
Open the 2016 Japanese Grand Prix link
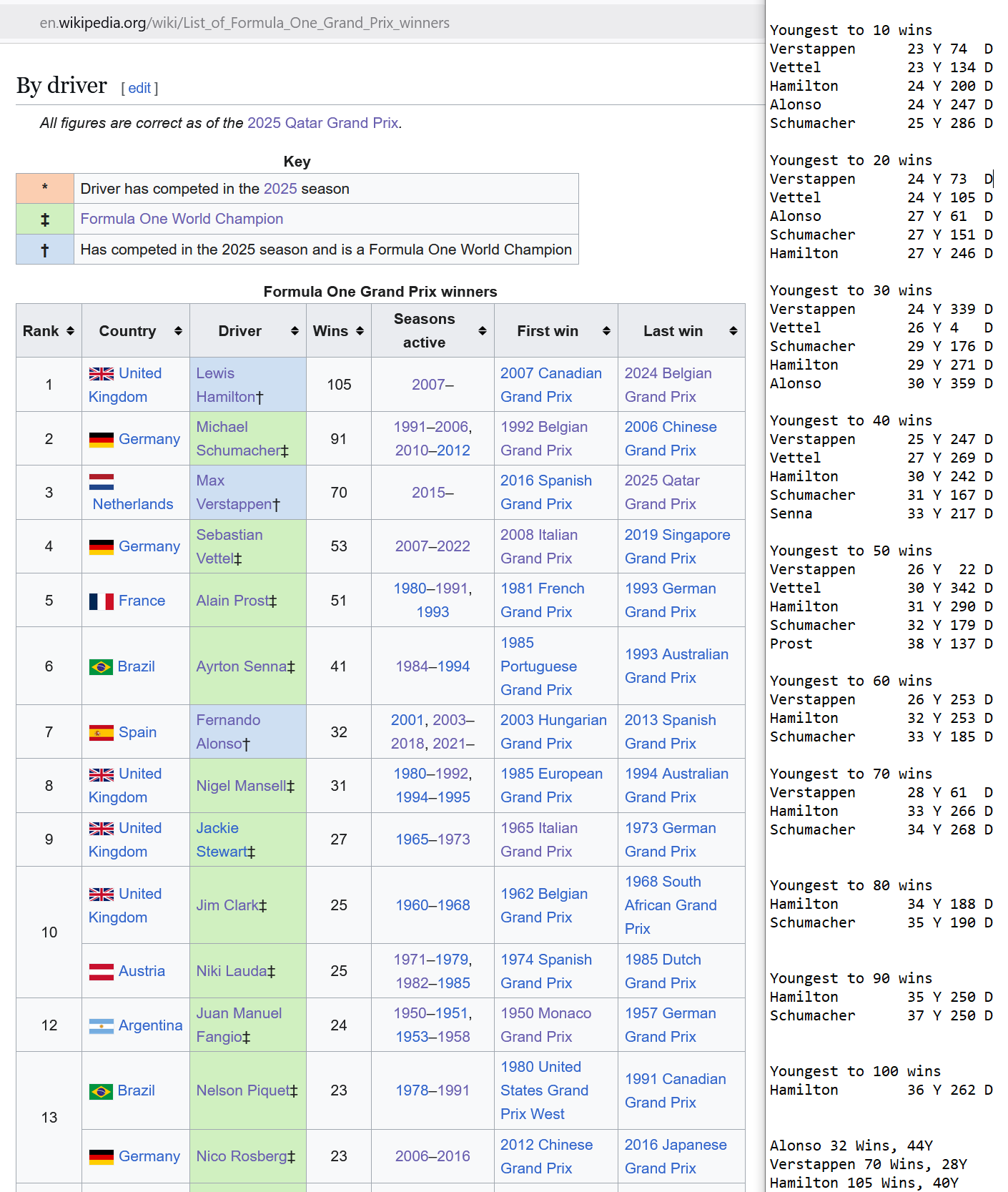[x=676, y=1156]
